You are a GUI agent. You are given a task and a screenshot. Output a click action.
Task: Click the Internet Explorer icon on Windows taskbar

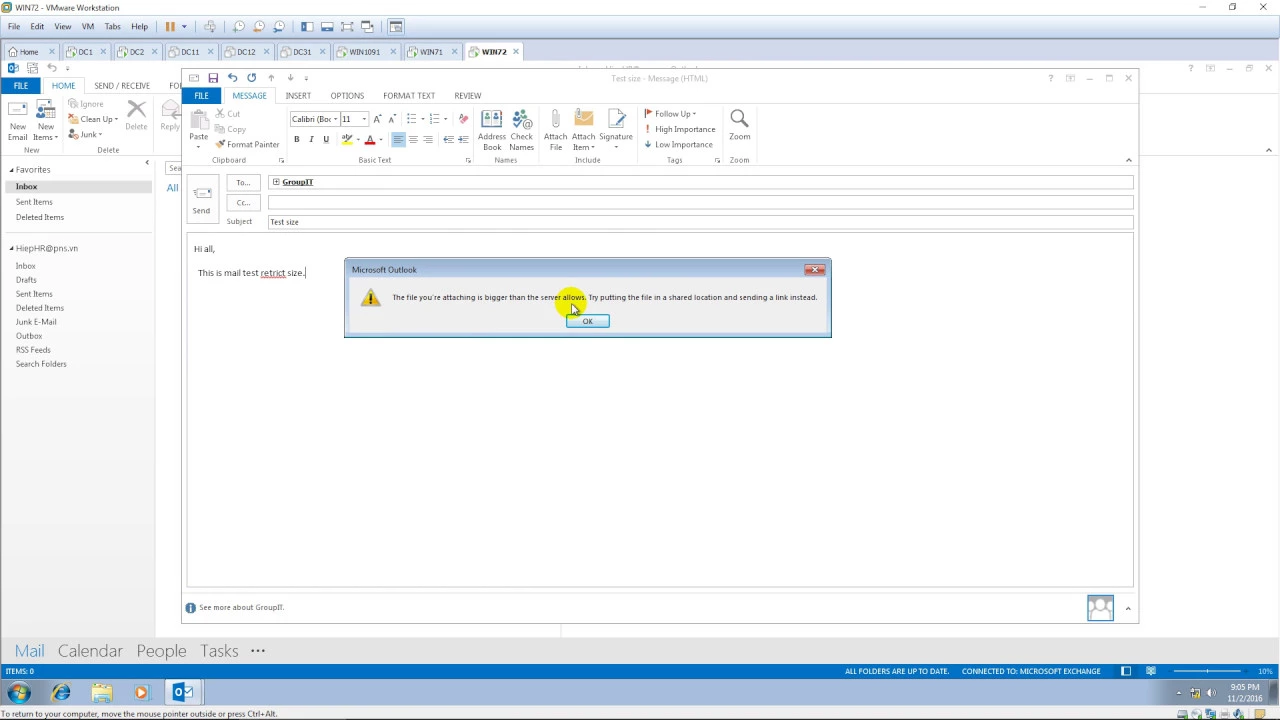(61, 692)
